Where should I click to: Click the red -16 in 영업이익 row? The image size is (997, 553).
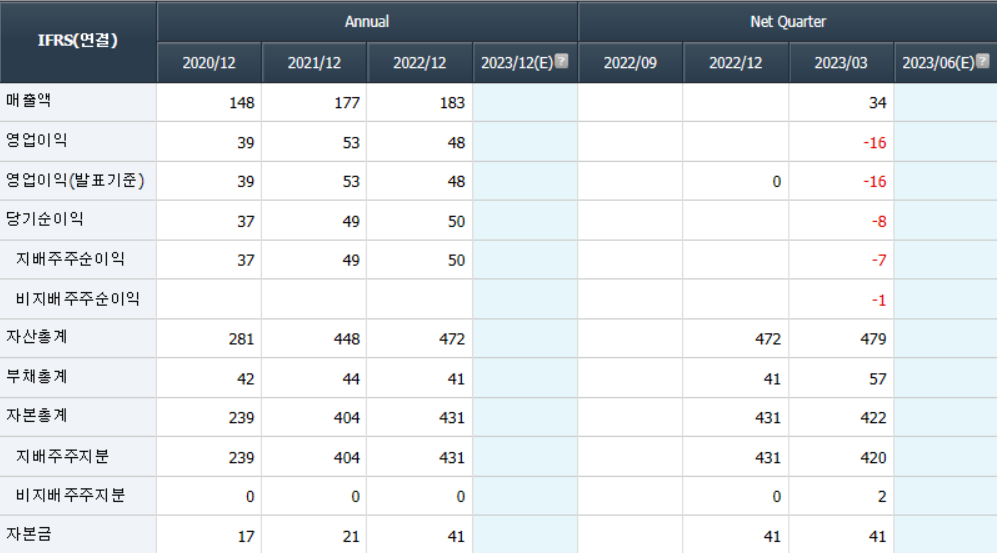(875, 143)
